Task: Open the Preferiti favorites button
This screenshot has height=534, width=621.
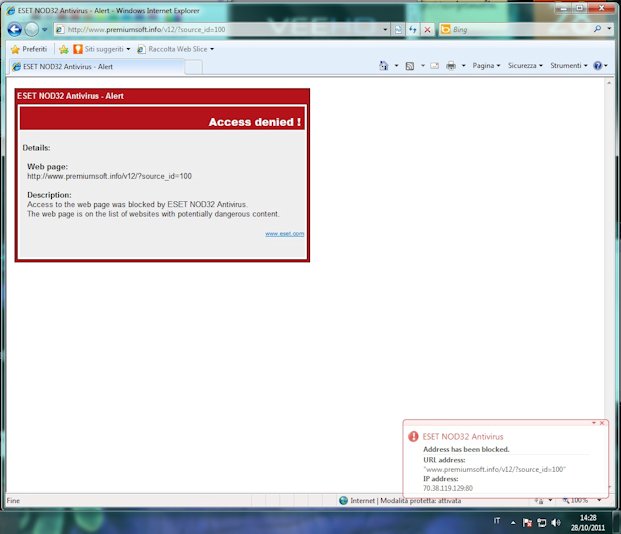Action: (x=29, y=49)
